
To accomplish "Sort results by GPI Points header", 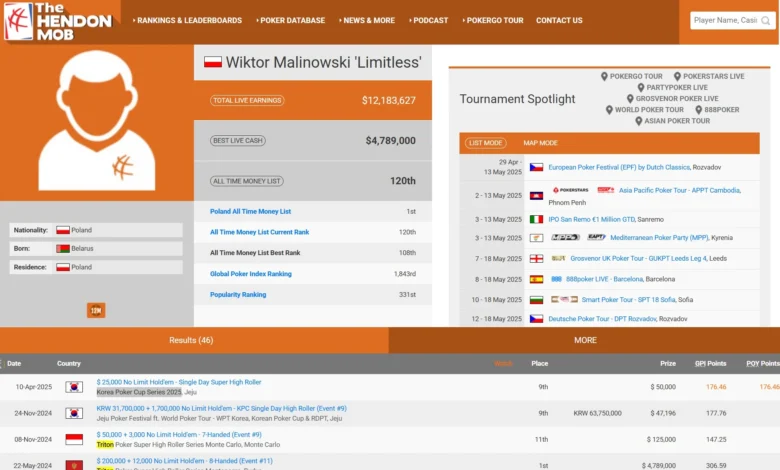I will pos(710,364).
